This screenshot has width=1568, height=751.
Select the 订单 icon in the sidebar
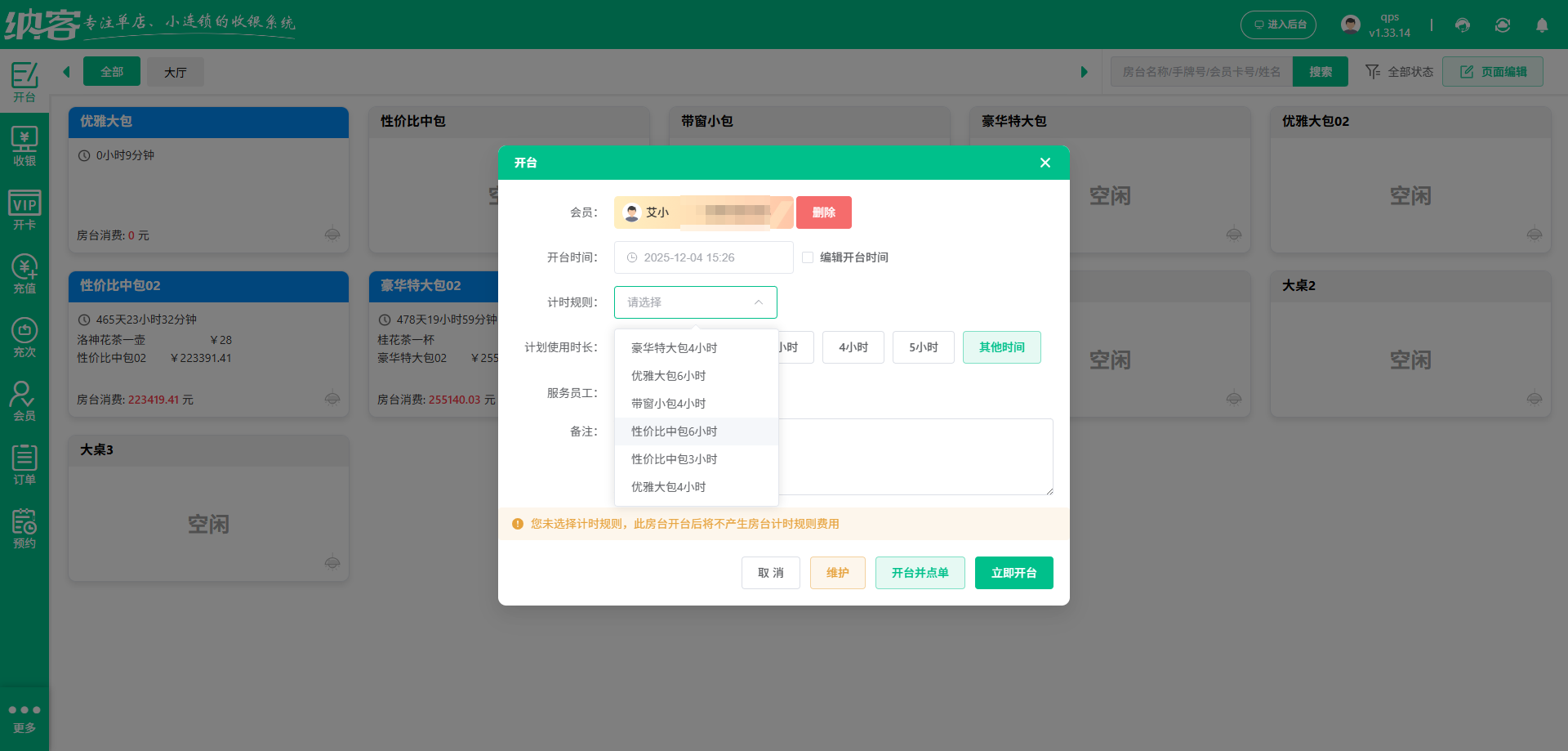pos(24,463)
